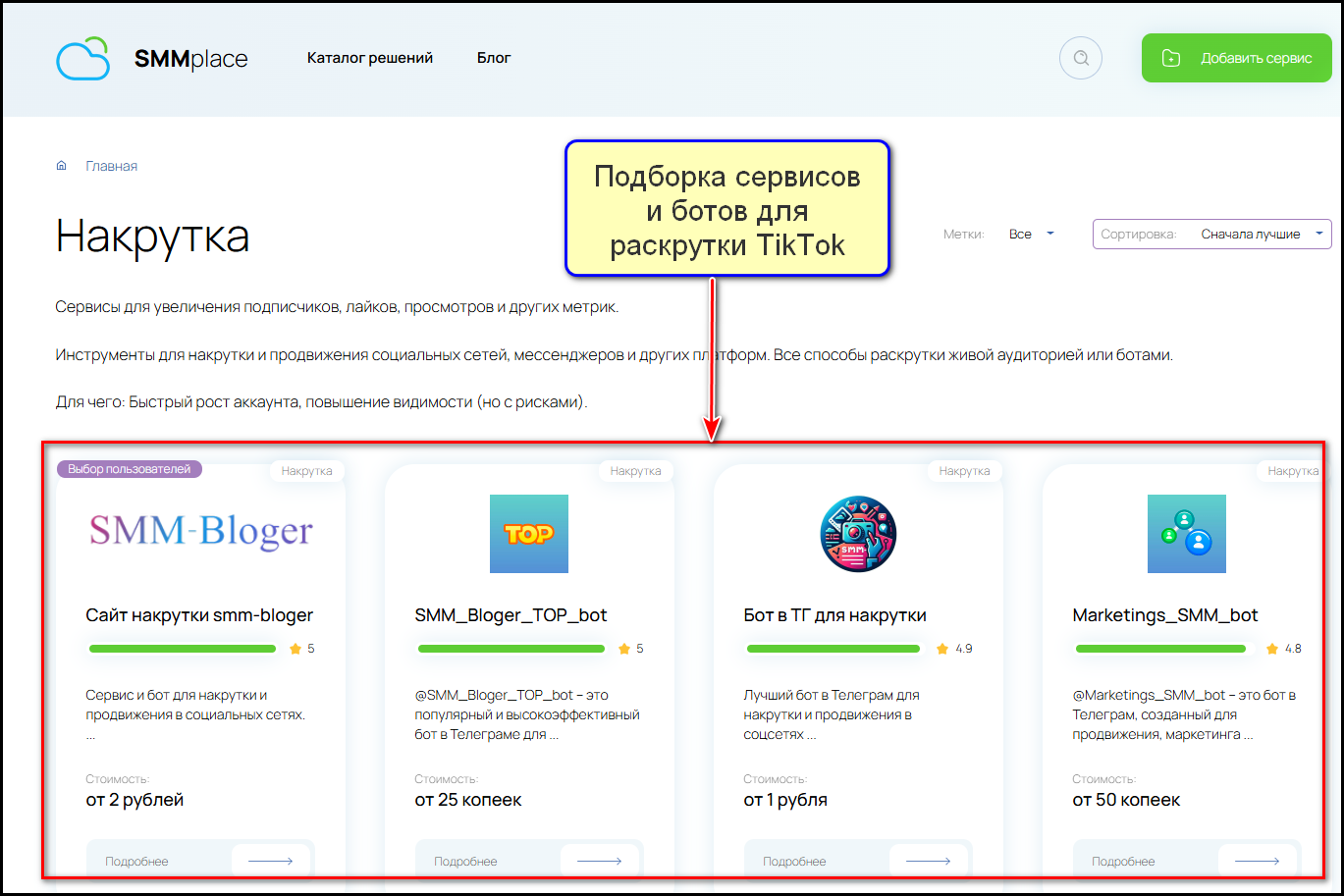
Task: Open the search magnifier icon
Action: [x=1081, y=58]
